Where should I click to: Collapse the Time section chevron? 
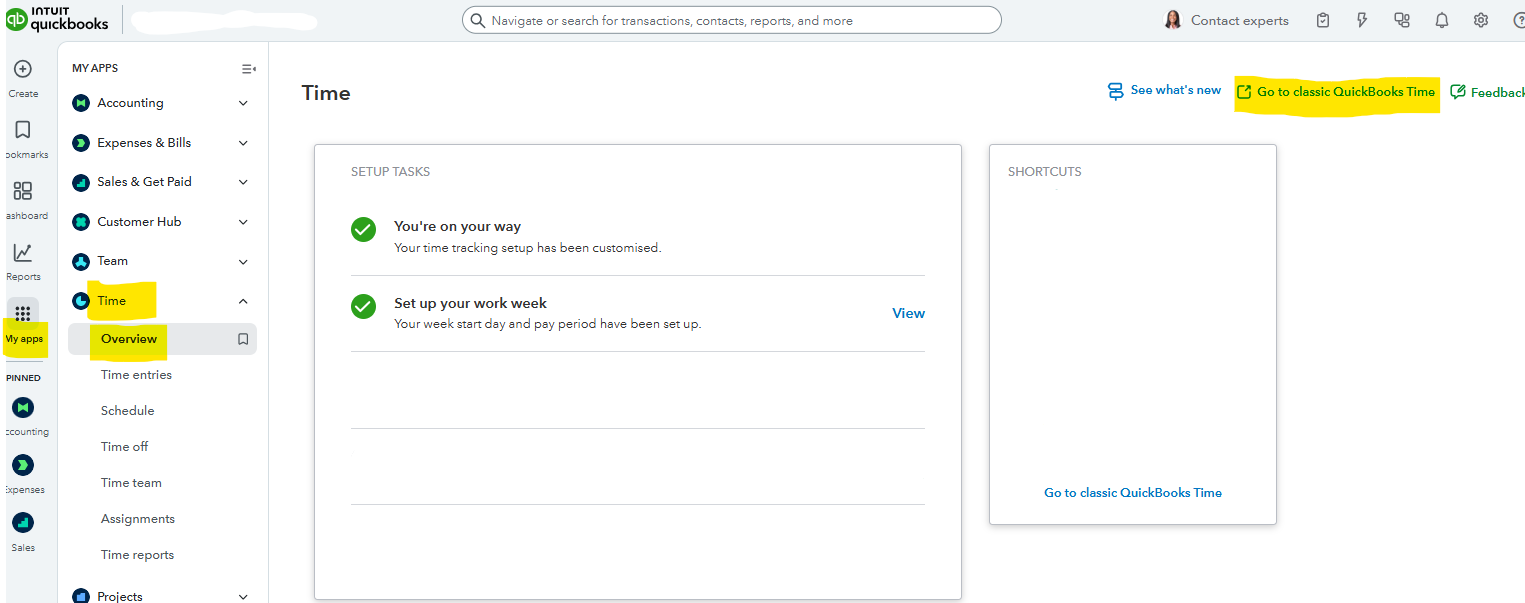pyautogui.click(x=243, y=301)
